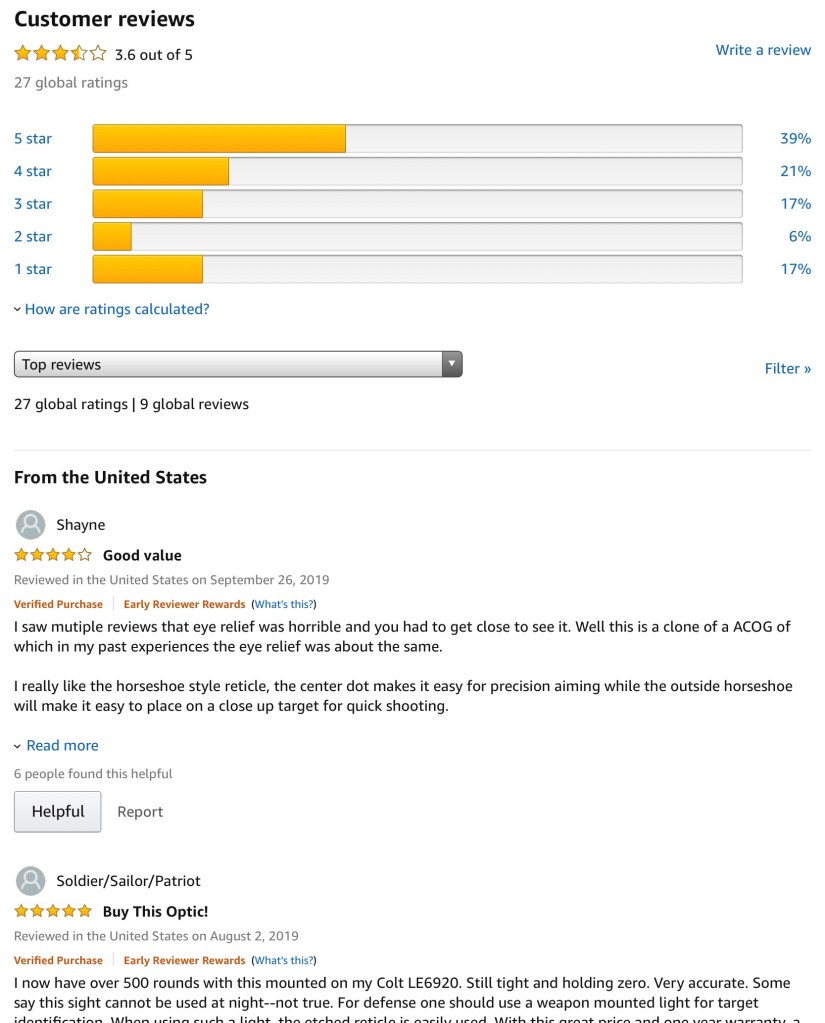
Task: Click Soldier/Sailor/Patriot's avatar icon
Action: [x=32, y=881]
